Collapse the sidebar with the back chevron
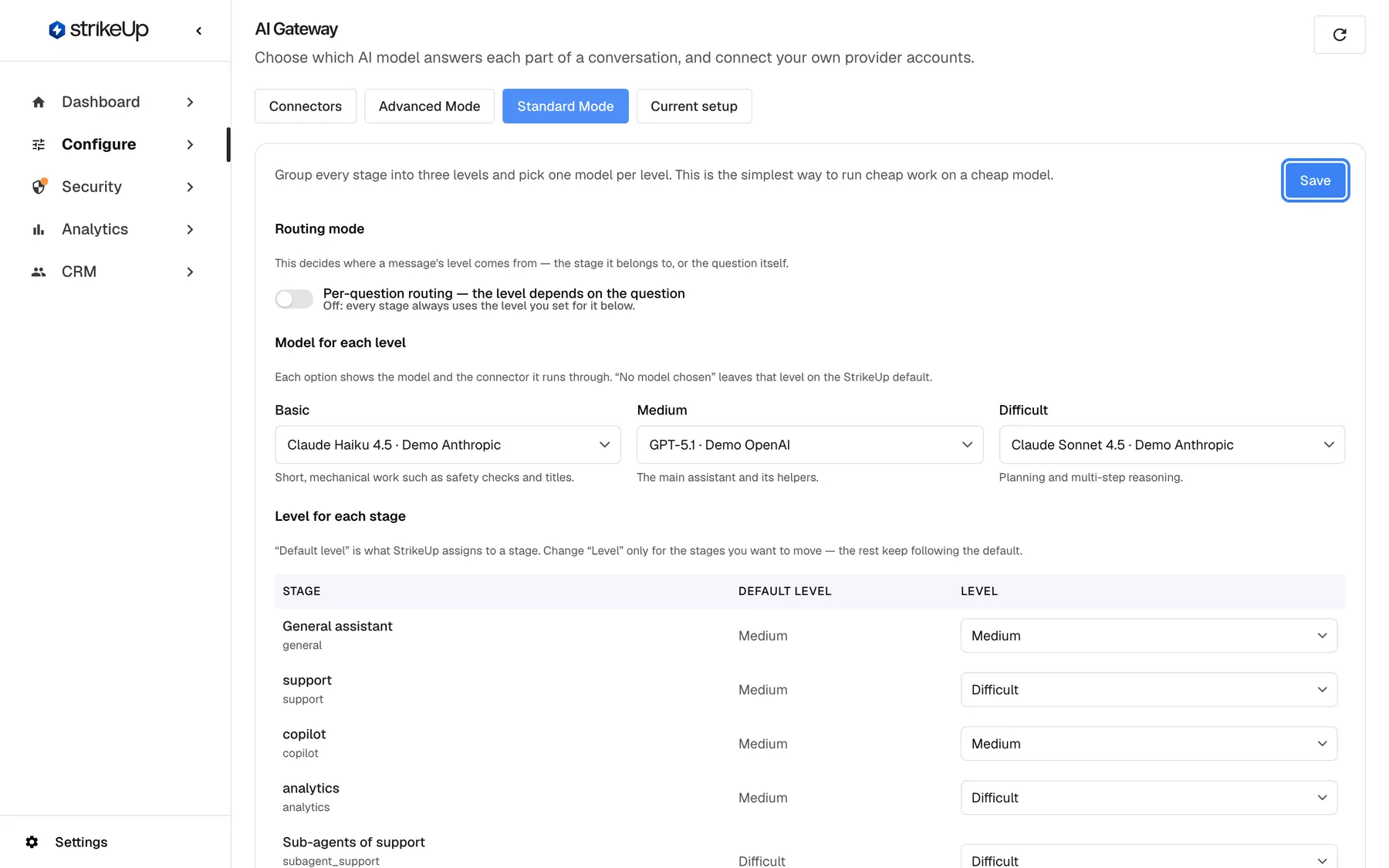This screenshot has height=868, width=1389. pyautogui.click(x=199, y=31)
